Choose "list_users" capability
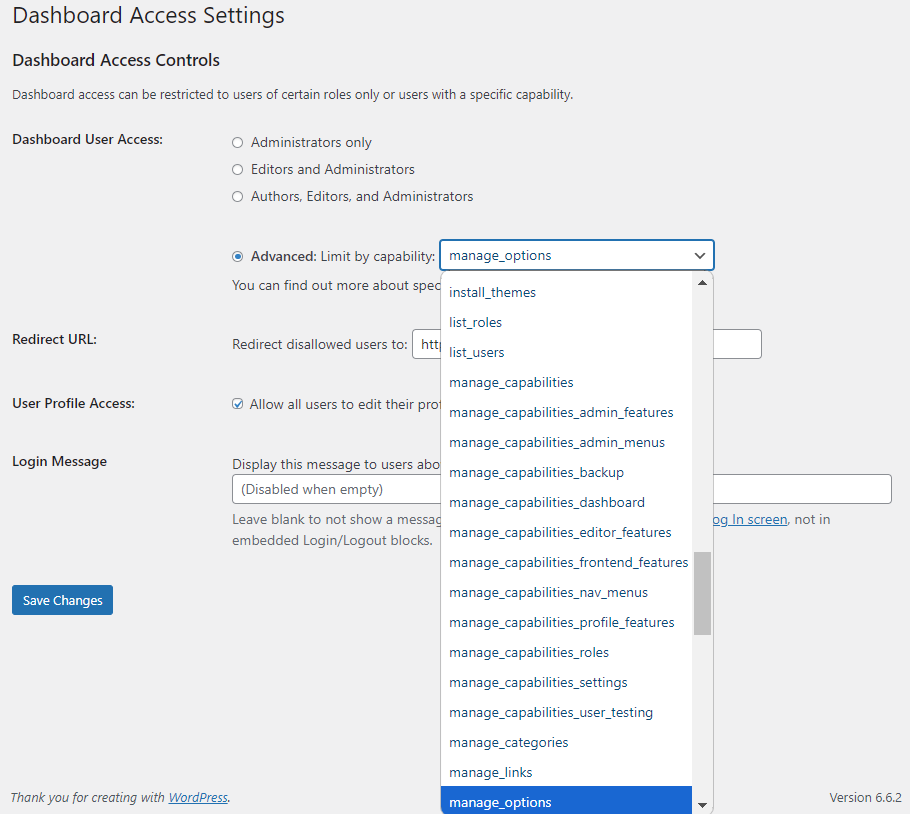Image resolution: width=910 pixels, height=814 pixels. (476, 352)
